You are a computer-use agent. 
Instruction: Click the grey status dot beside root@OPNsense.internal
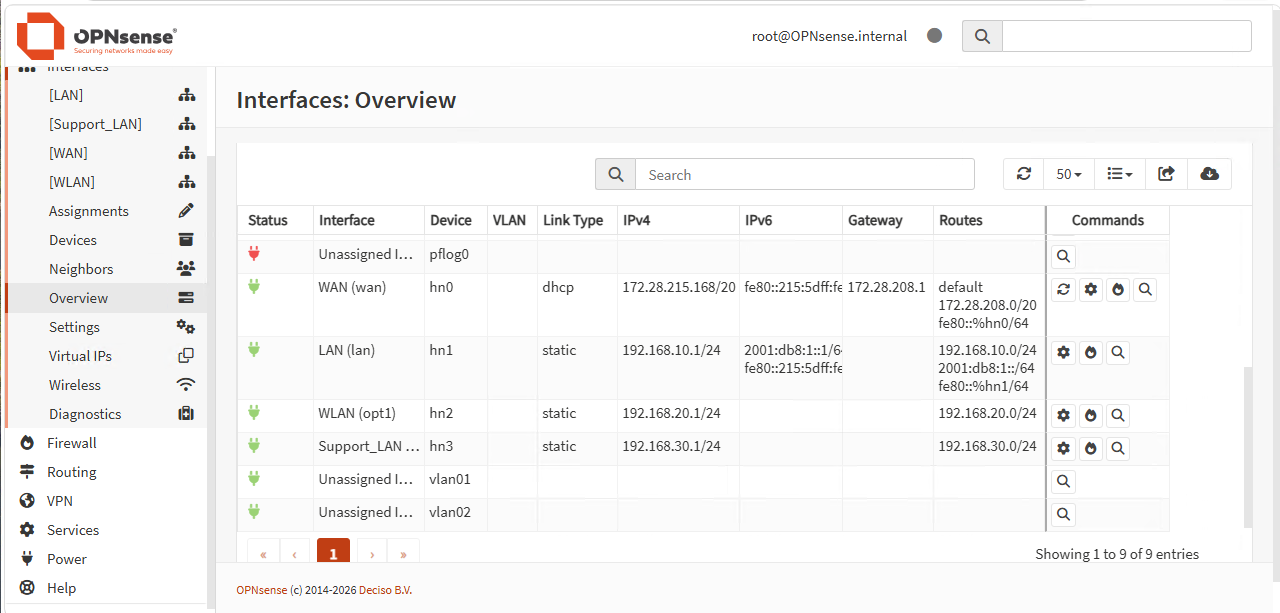(935, 35)
